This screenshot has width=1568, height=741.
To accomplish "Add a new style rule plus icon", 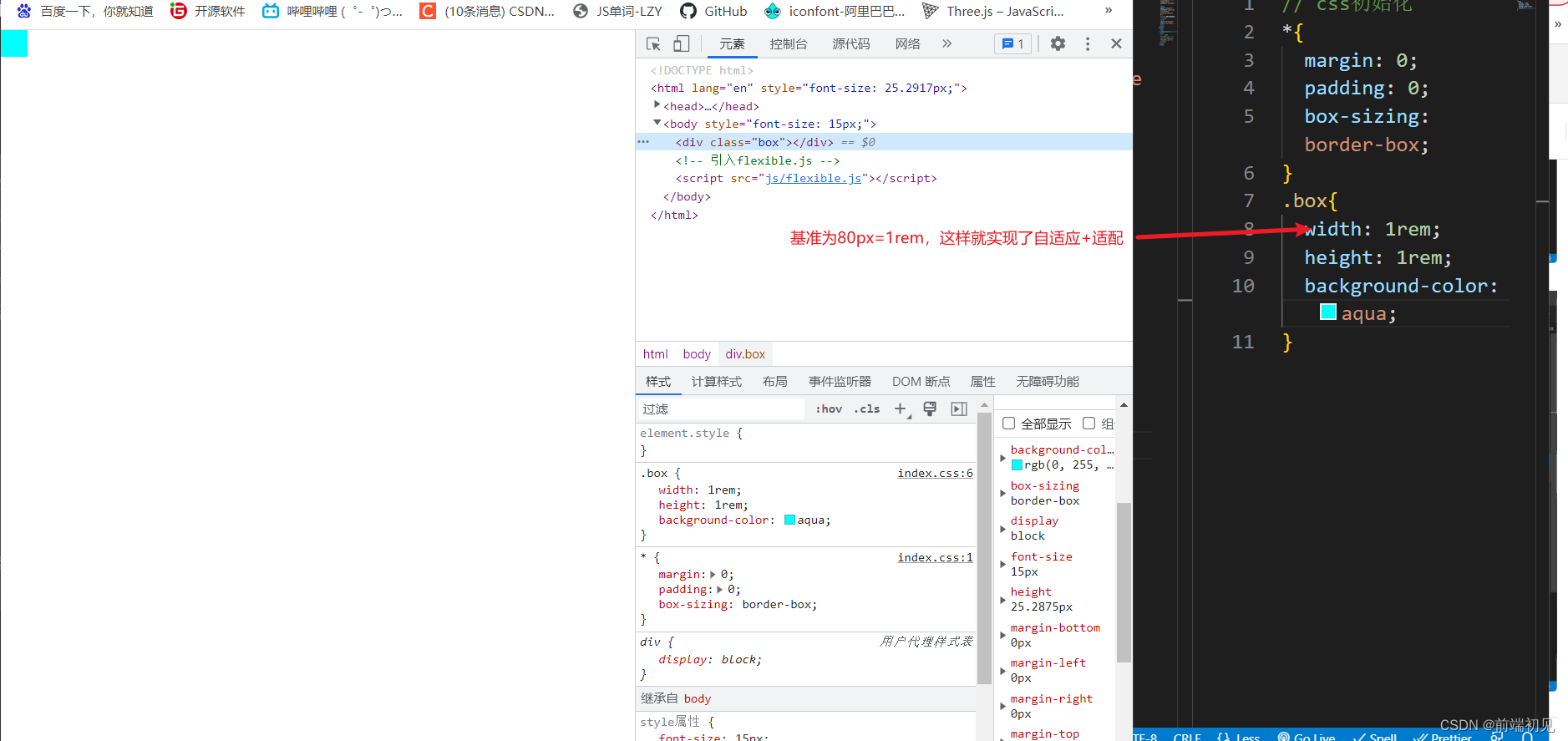I will coord(901,409).
